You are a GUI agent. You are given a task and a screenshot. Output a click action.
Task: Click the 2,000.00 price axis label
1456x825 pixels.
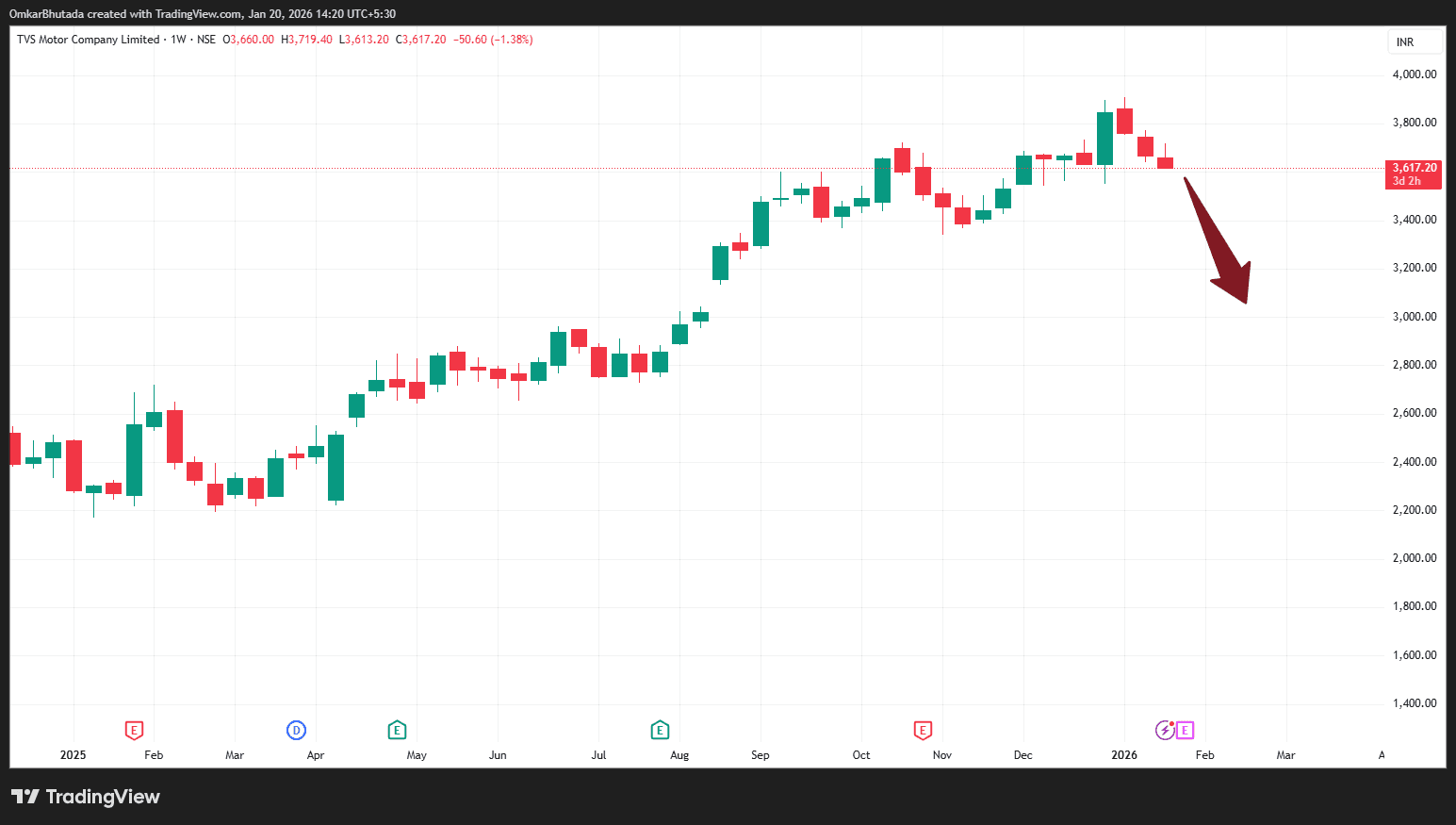(x=1415, y=558)
